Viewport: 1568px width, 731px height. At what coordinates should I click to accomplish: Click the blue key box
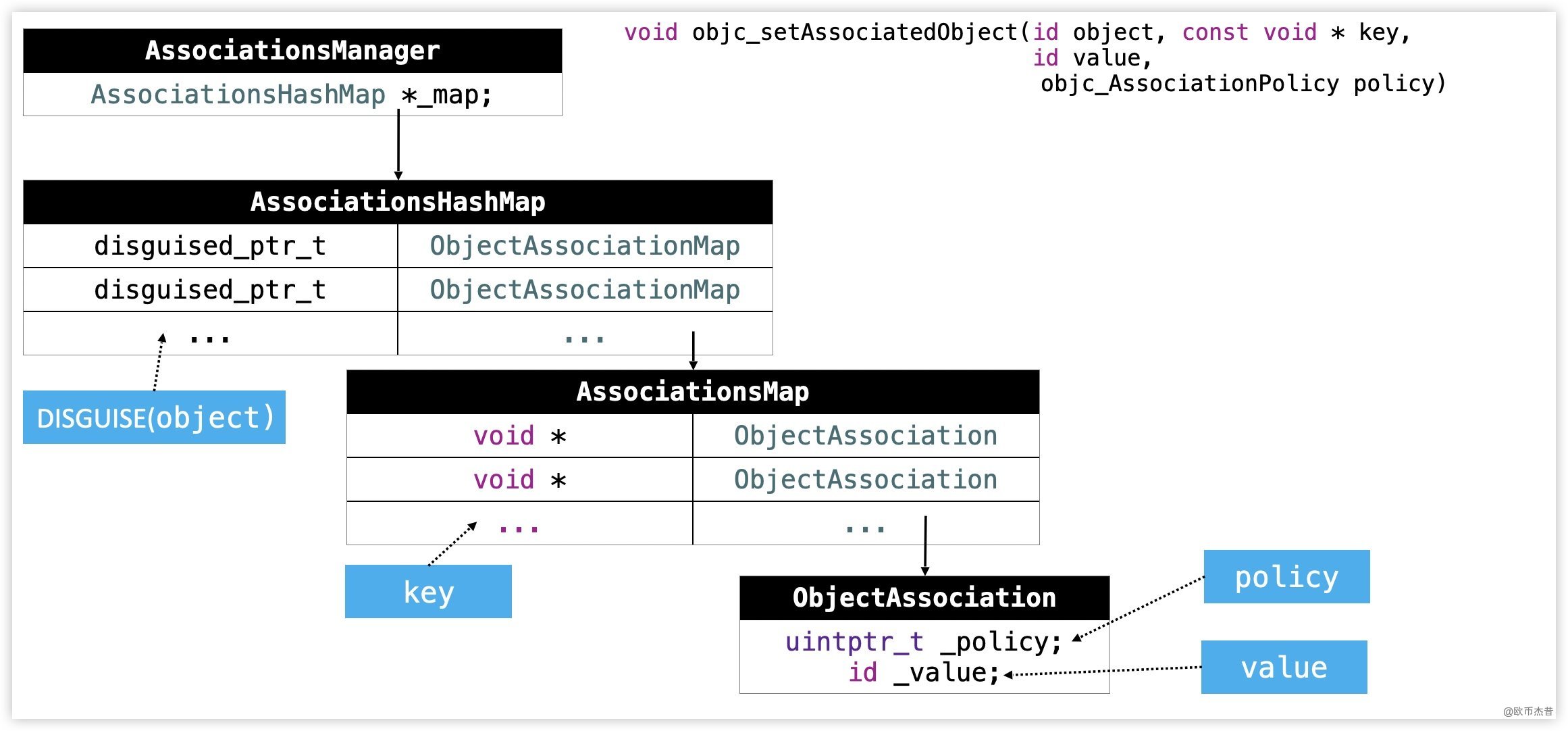[x=428, y=592]
